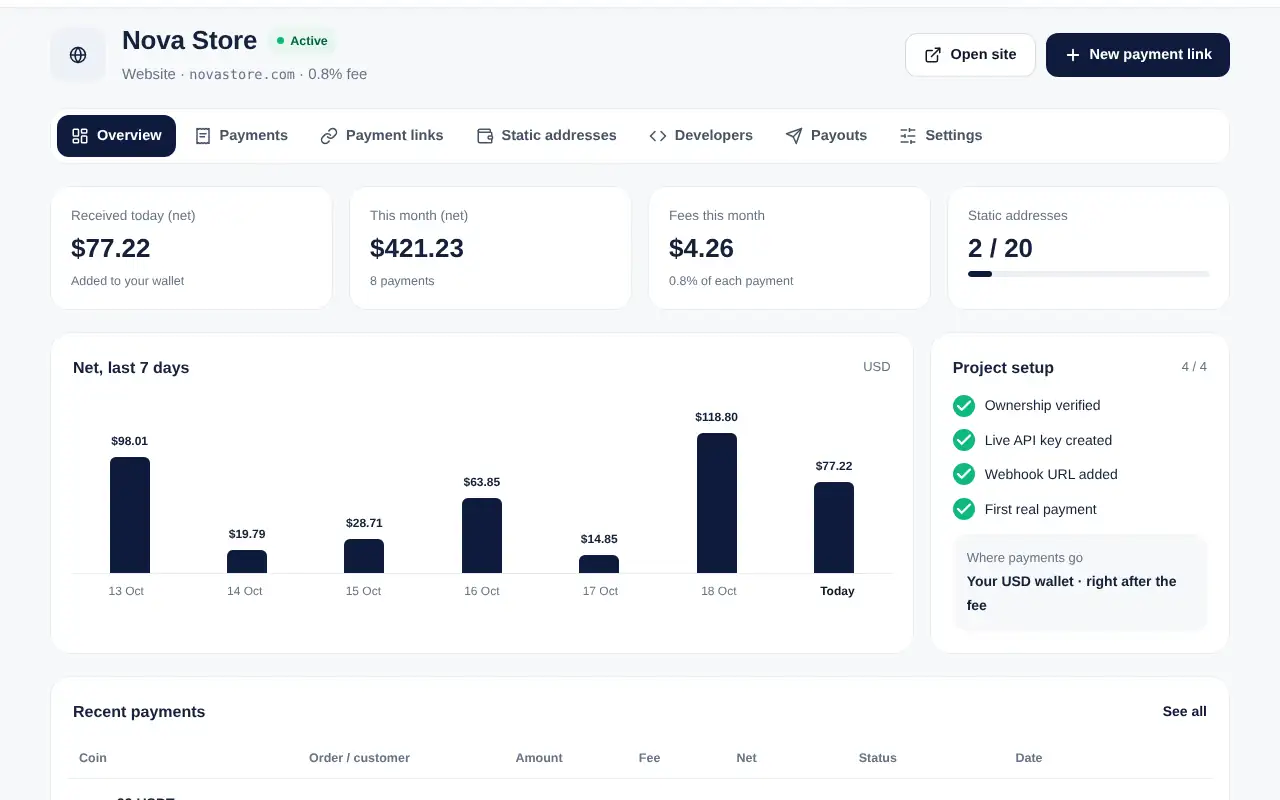Click the green check beside Webhook URL added
Screen dimensions: 1280x800
click(964, 474)
